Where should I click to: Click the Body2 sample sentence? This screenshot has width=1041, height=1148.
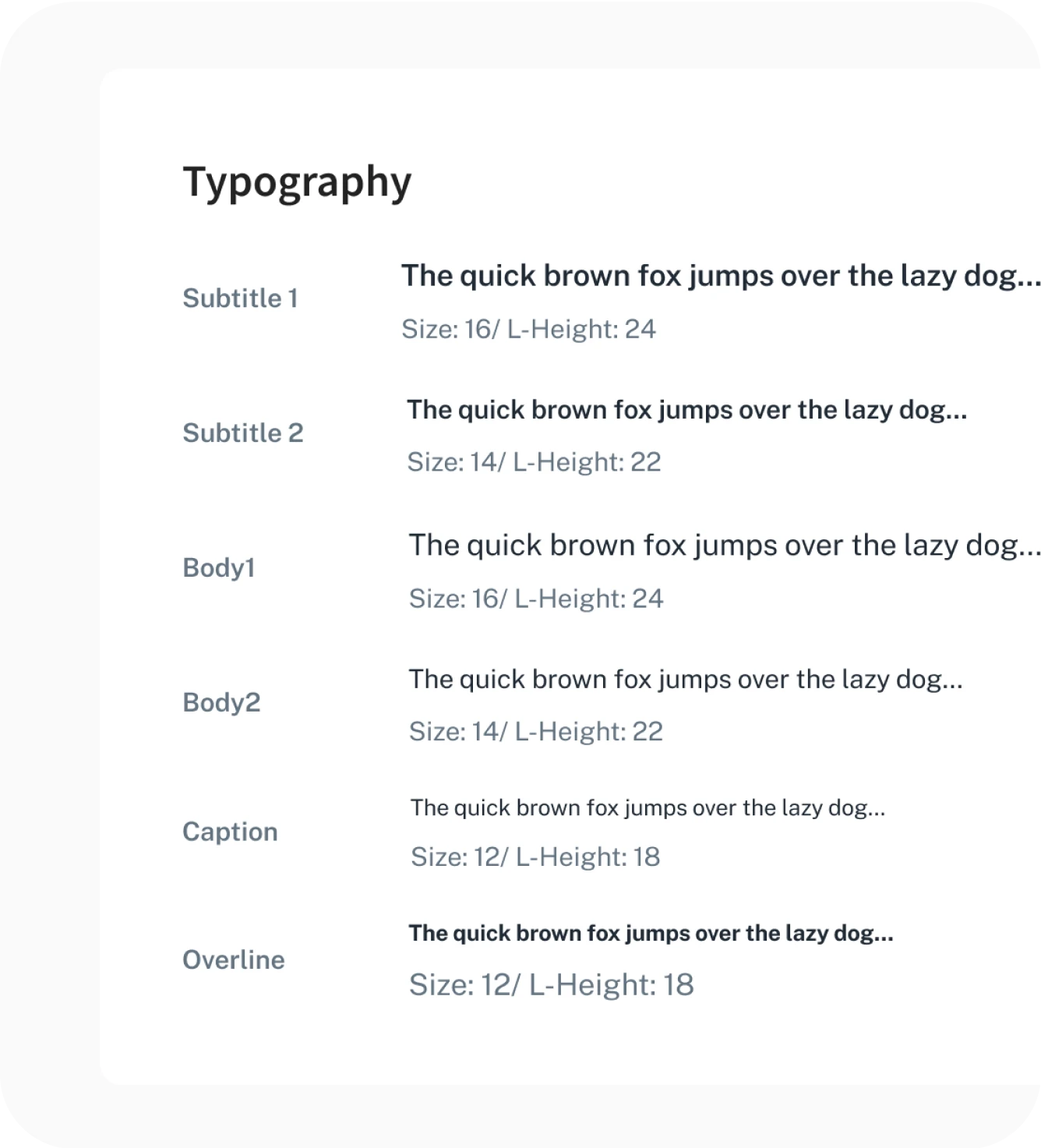pos(686,680)
